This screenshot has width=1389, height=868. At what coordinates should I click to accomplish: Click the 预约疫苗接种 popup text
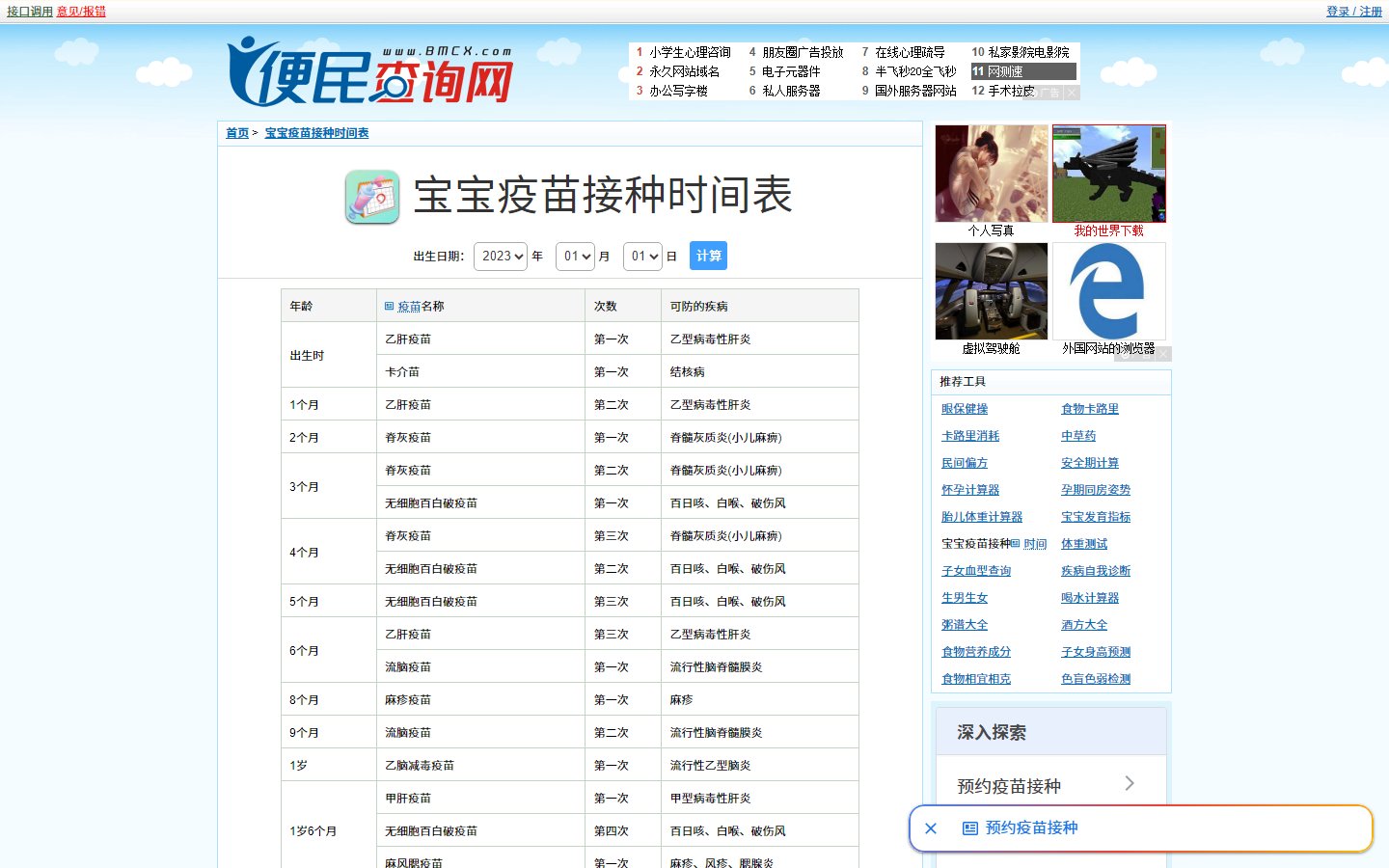coord(1031,828)
